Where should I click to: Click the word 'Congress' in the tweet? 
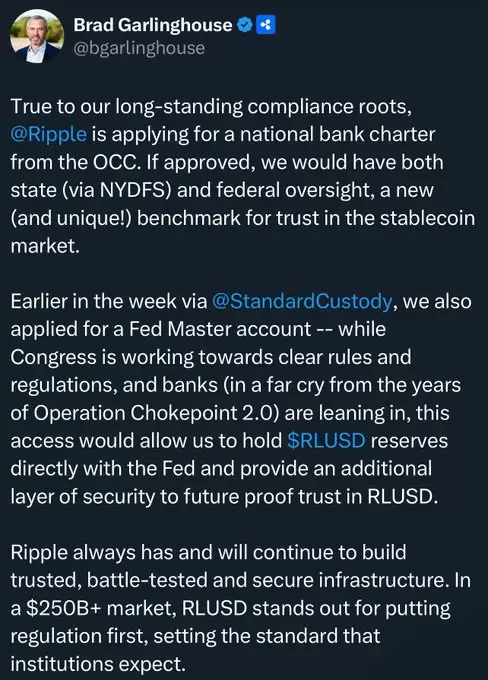click(53, 357)
